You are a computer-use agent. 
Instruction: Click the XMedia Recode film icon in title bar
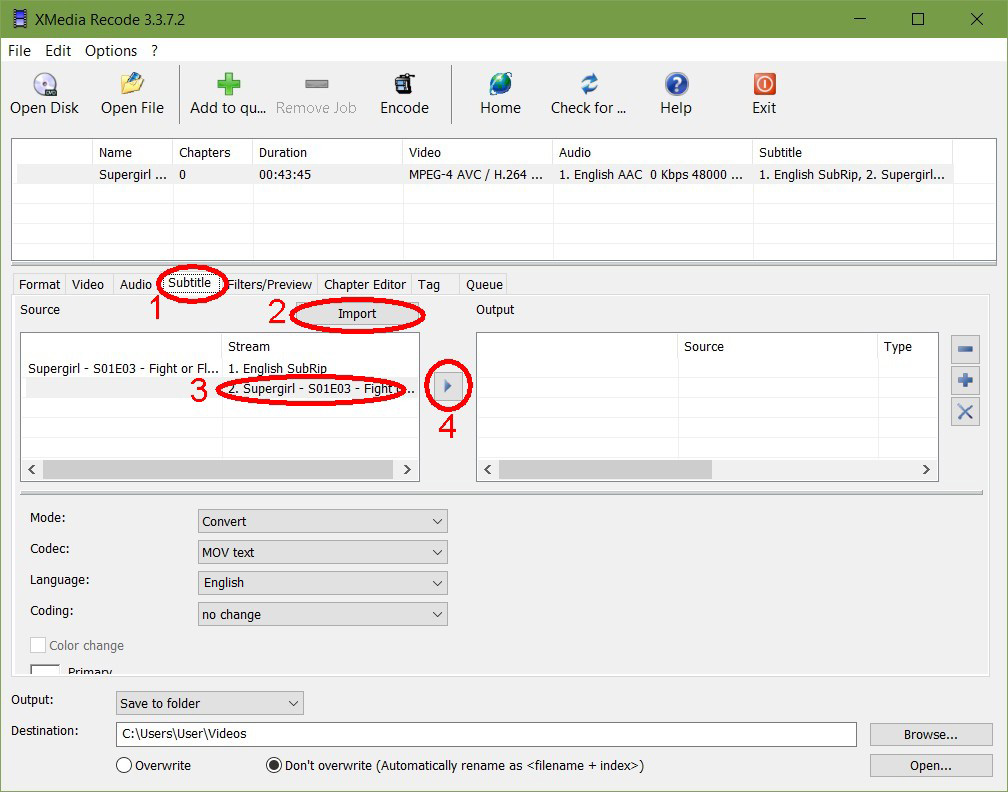(20, 19)
